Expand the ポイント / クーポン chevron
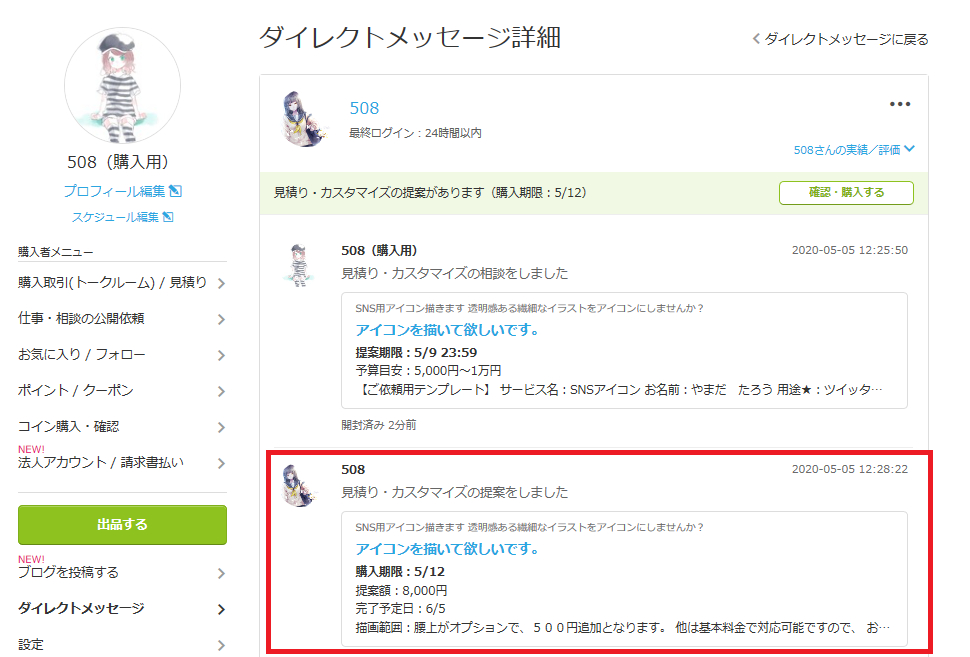 pos(221,391)
